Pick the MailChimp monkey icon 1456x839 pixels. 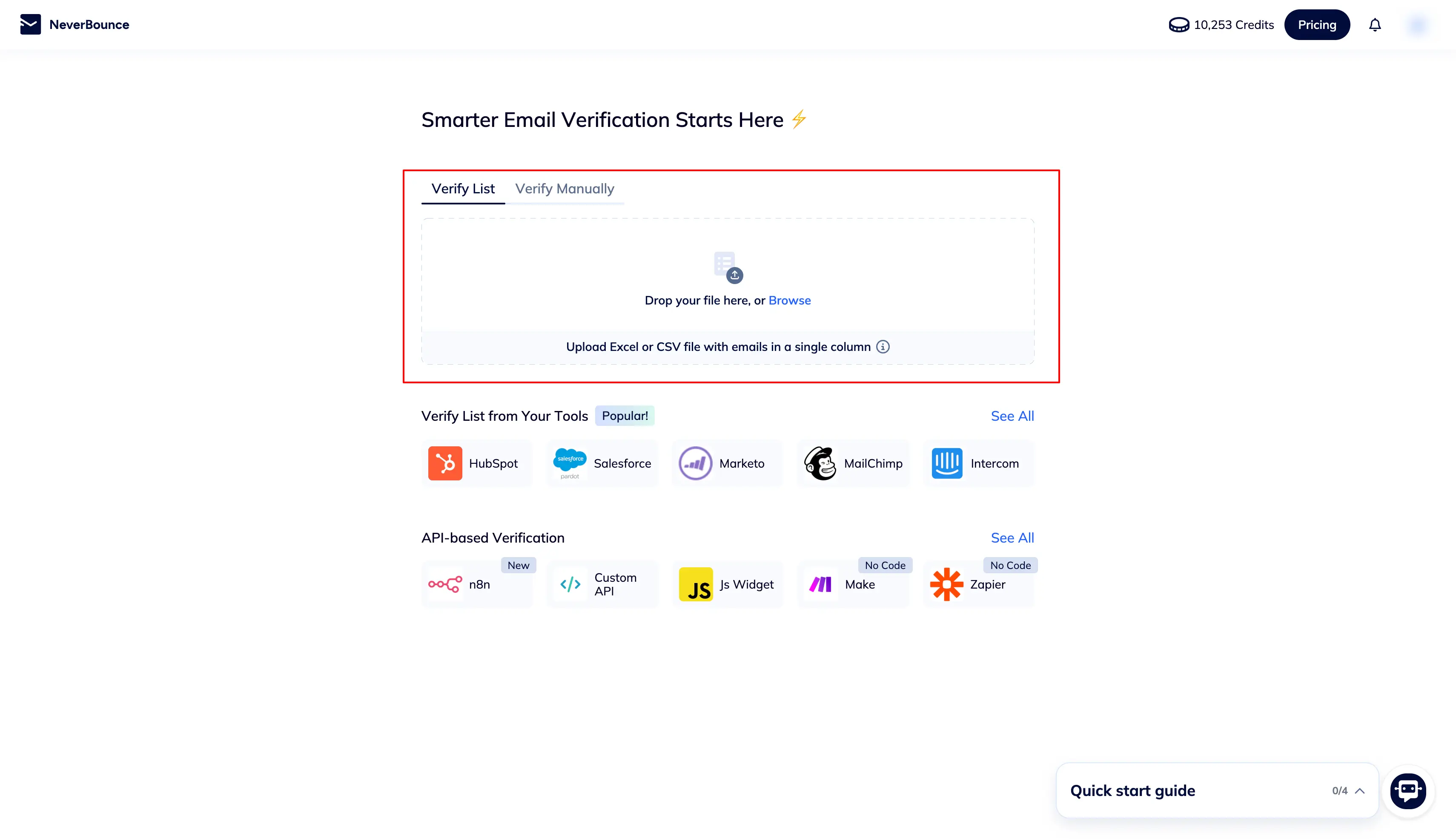point(820,463)
